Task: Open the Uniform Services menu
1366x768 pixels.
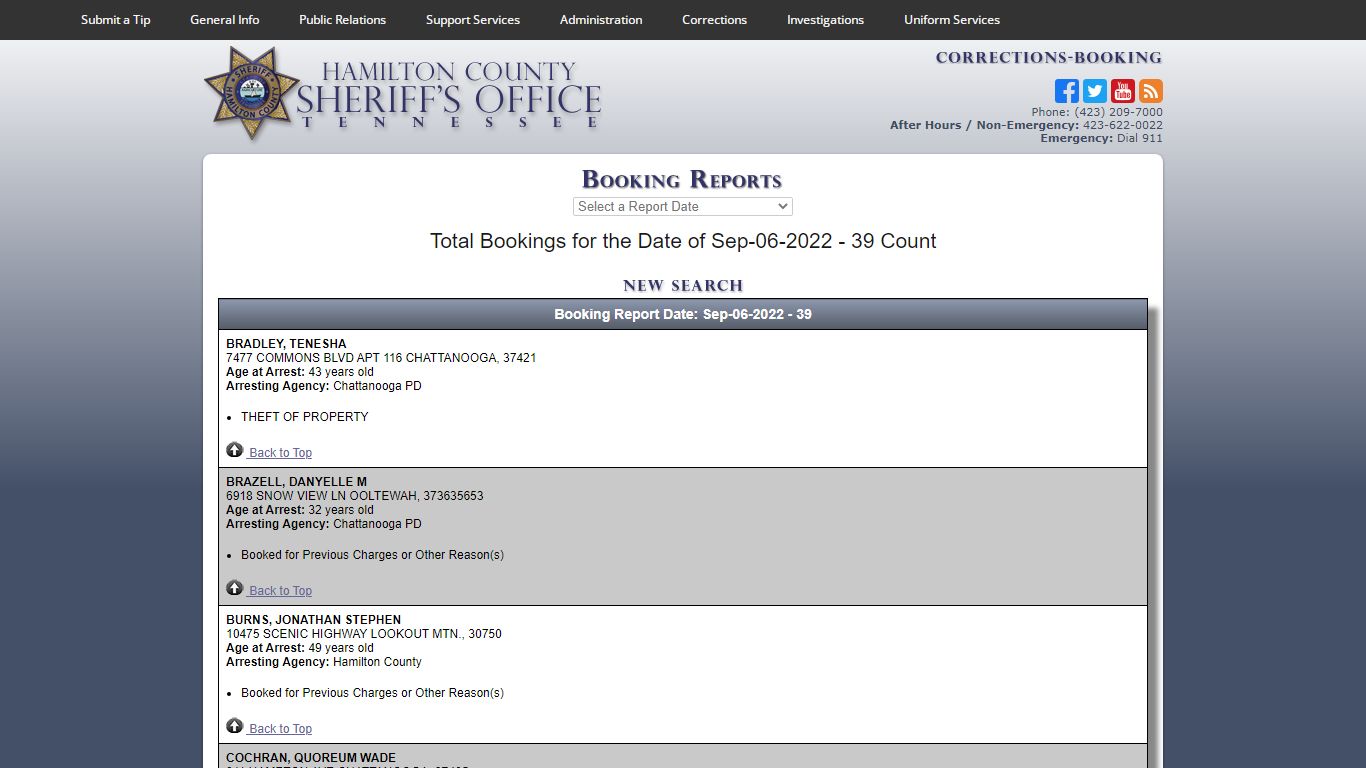Action: tap(952, 20)
